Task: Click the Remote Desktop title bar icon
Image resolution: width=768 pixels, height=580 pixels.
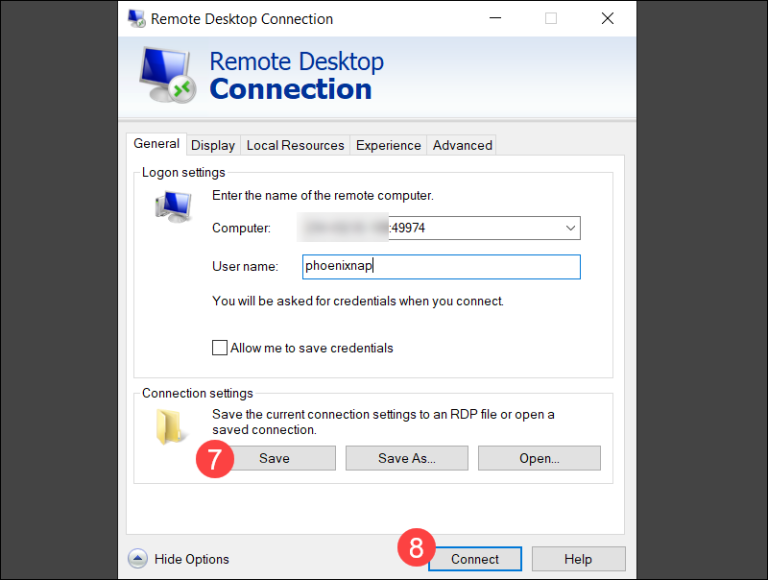Action: click(137, 19)
